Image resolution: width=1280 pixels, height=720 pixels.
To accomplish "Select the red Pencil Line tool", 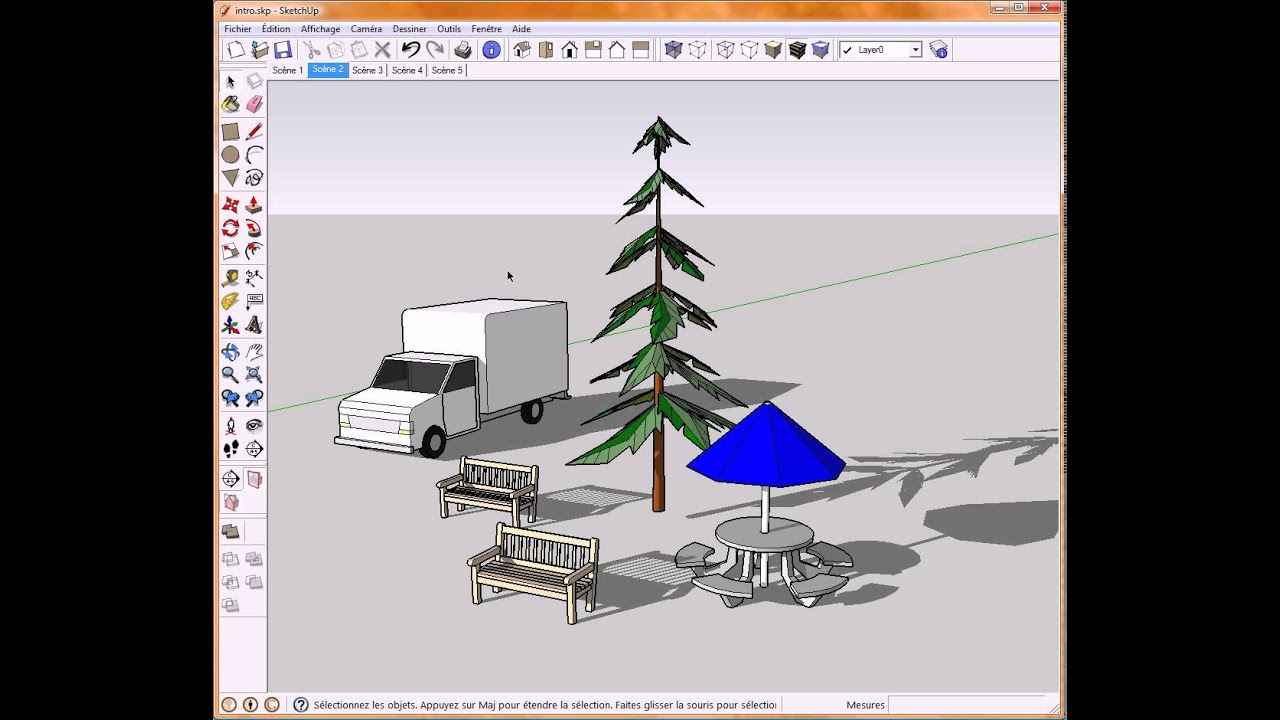I will click(x=254, y=131).
